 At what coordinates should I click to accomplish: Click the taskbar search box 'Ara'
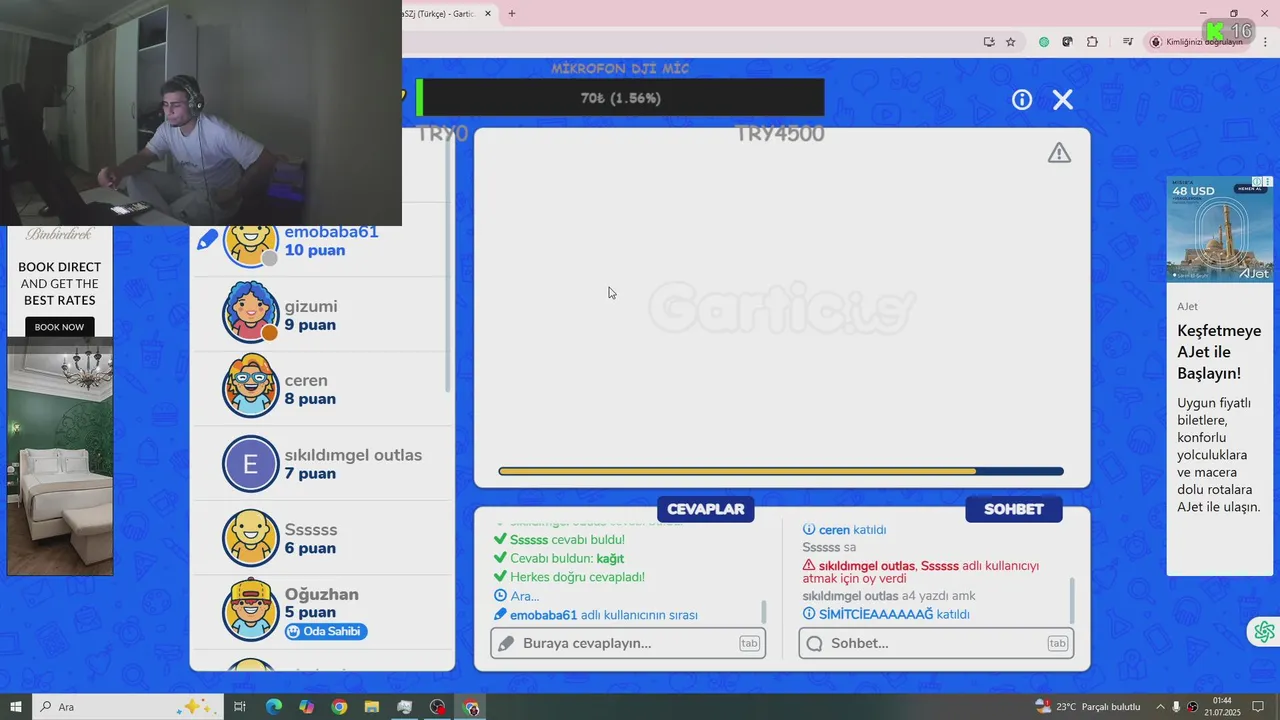point(128,707)
